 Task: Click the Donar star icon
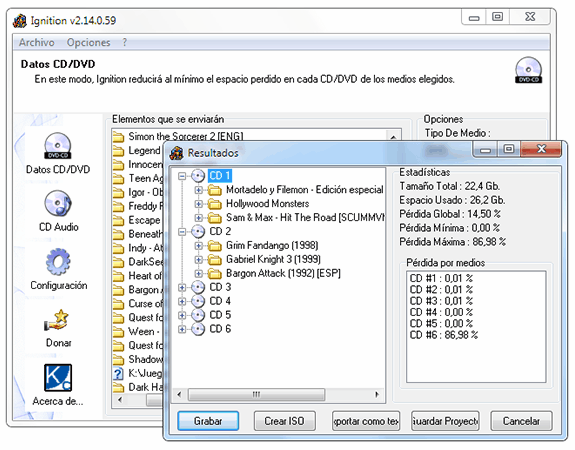click(57, 320)
